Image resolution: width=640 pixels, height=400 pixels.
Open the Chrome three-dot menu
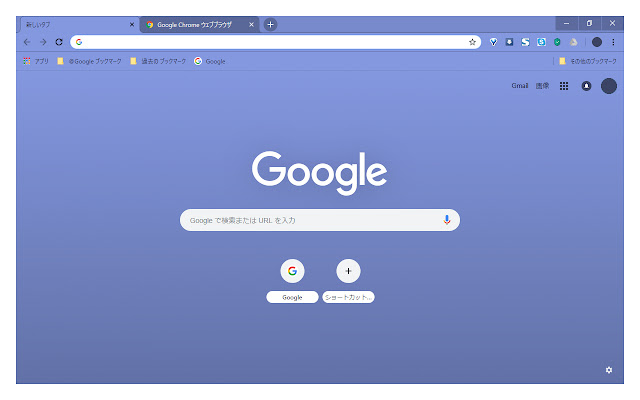point(613,42)
